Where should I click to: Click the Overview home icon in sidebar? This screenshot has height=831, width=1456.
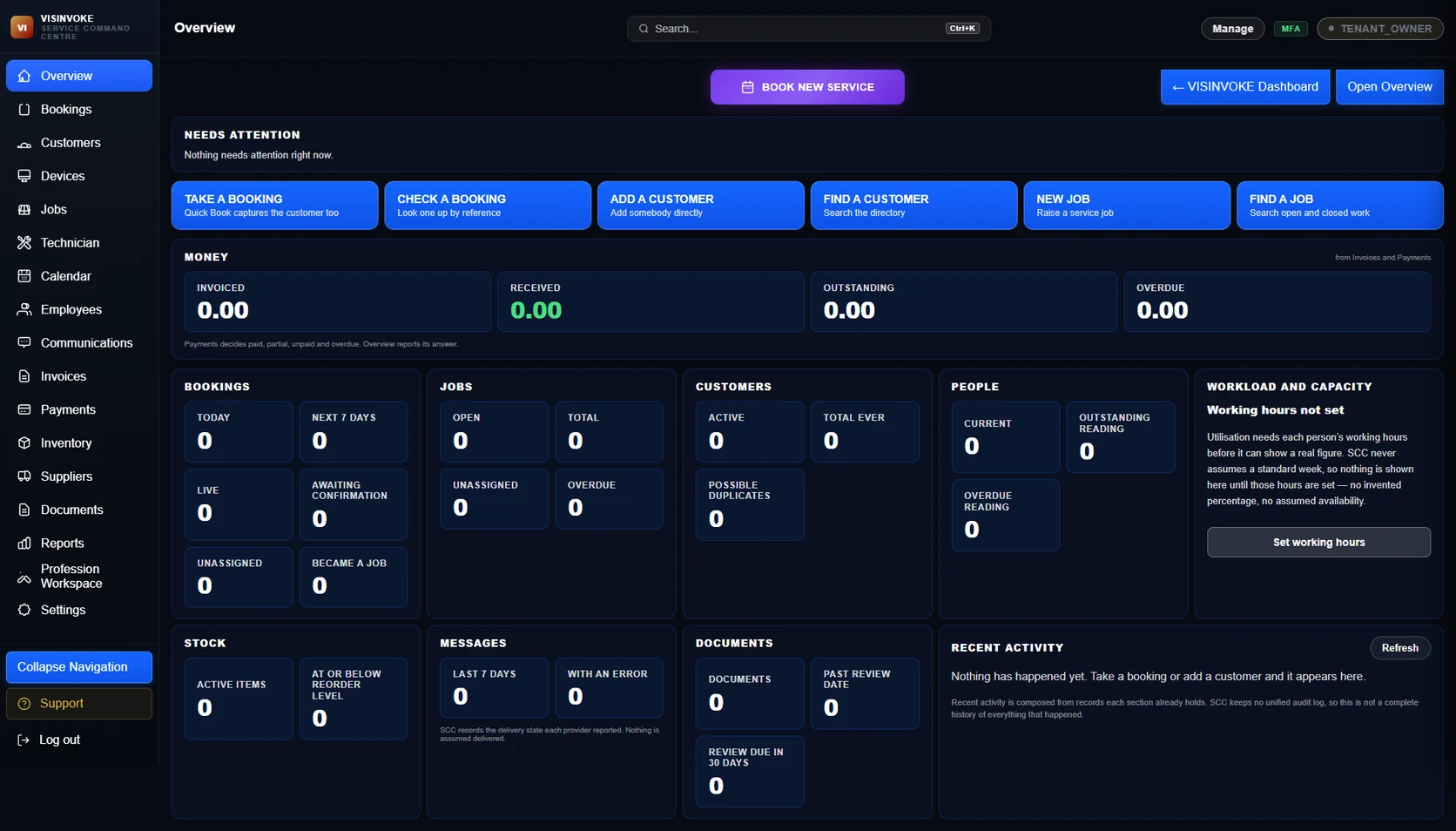(24, 76)
